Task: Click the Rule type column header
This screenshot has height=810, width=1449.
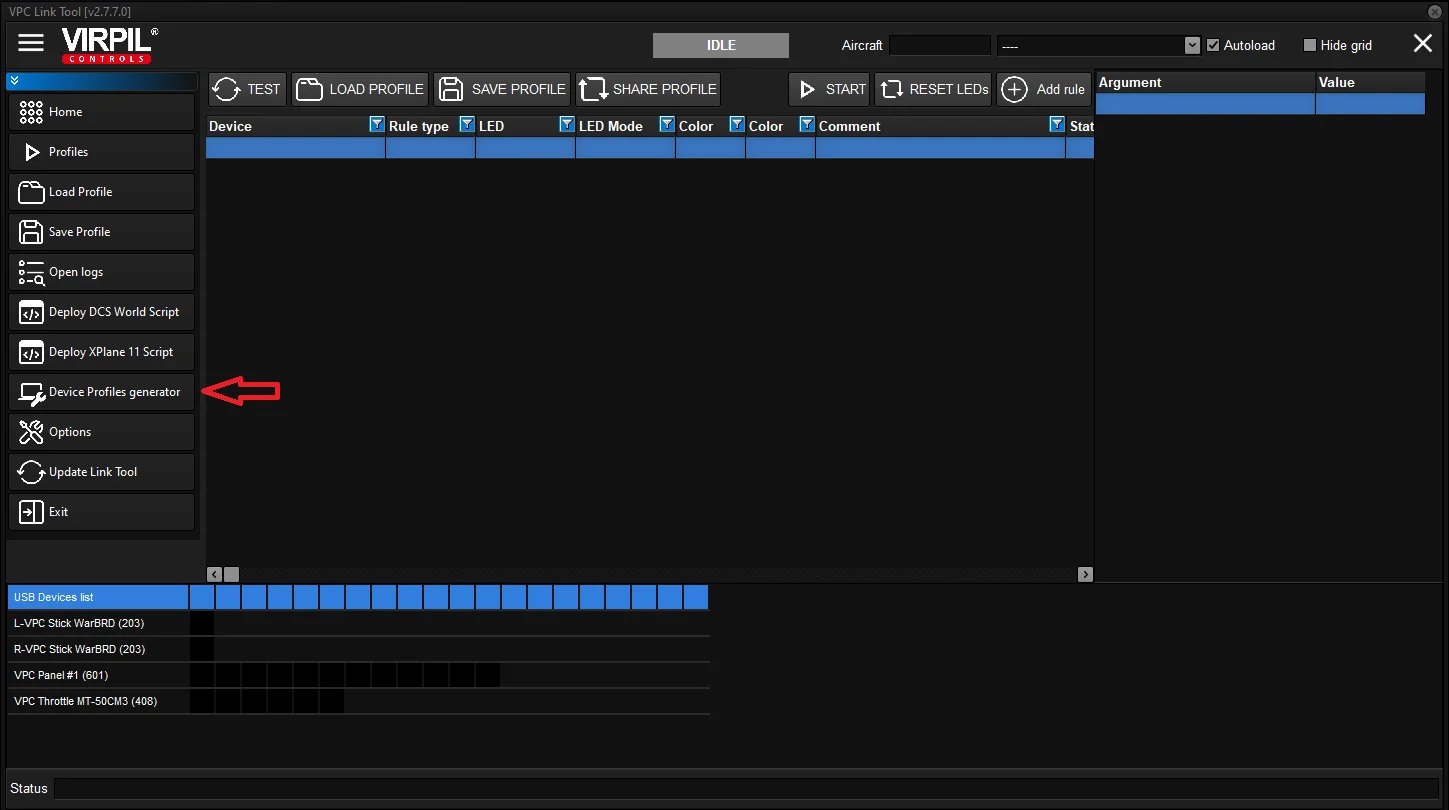Action: point(431,126)
